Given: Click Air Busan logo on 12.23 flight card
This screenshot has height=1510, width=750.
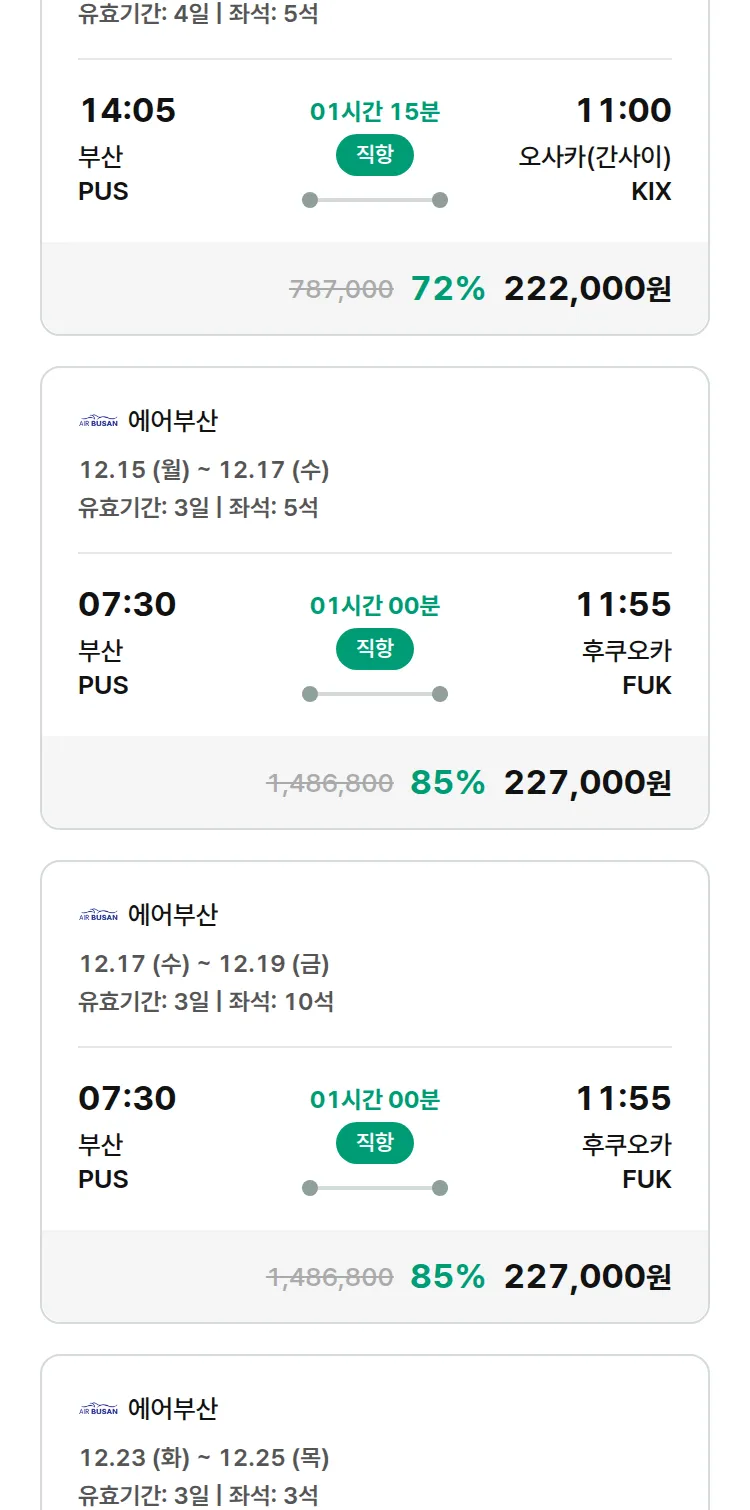Looking at the screenshot, I should click(98, 1409).
